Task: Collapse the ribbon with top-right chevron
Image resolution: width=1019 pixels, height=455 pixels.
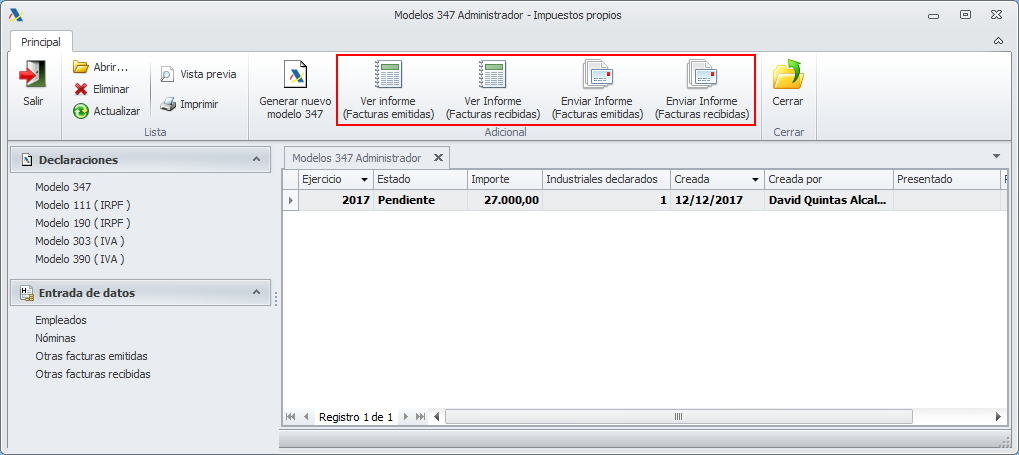Action: tap(998, 41)
